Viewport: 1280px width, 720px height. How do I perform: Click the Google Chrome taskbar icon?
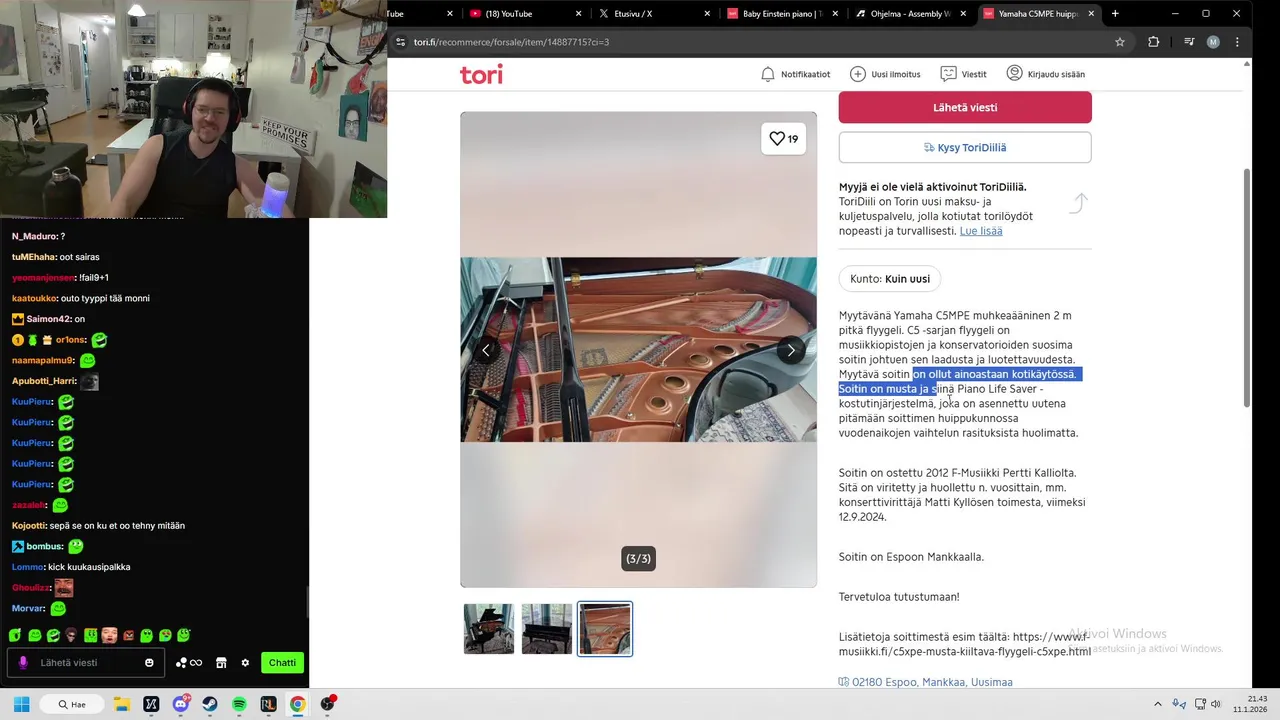[x=298, y=704]
